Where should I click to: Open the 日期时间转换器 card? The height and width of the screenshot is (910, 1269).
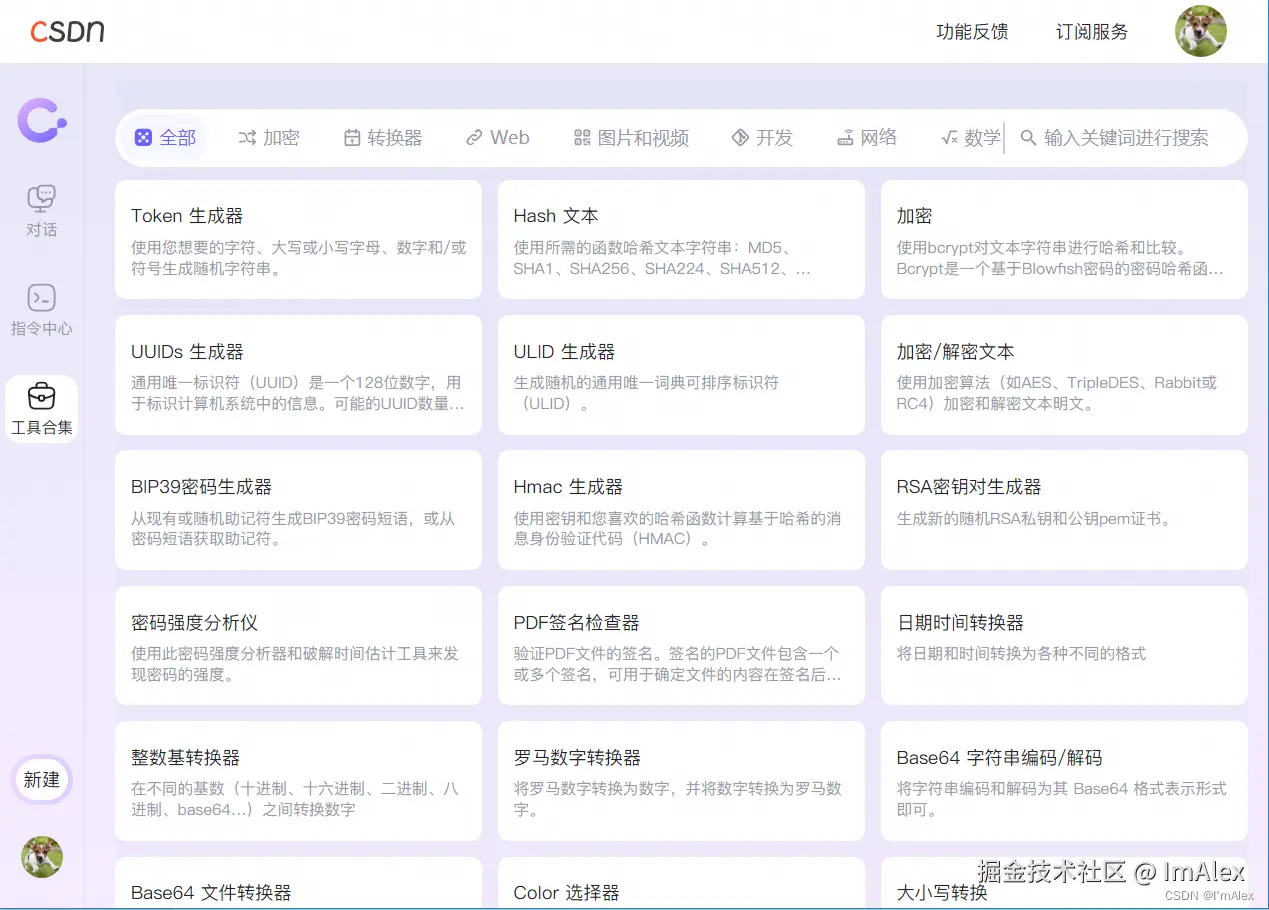click(x=1064, y=646)
